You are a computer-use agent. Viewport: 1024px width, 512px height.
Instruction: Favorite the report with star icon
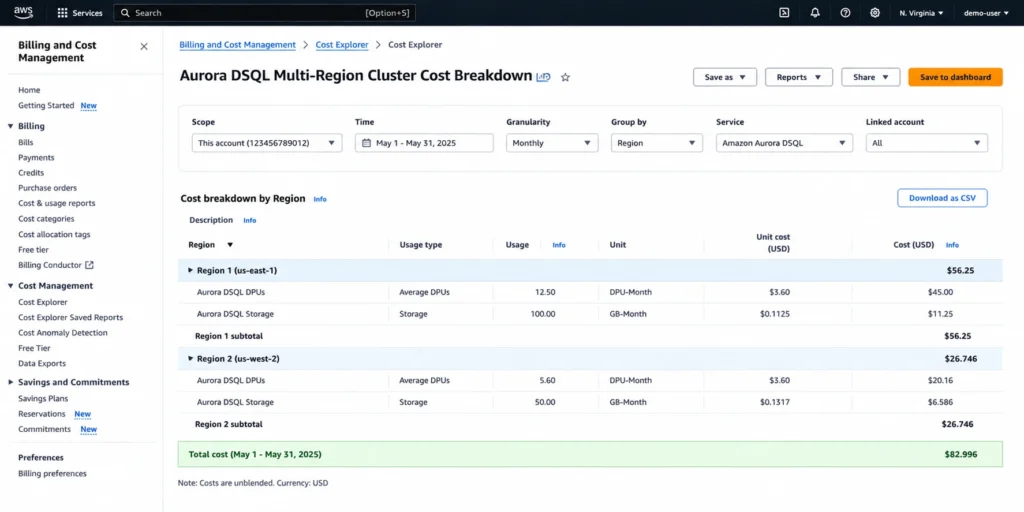(x=566, y=77)
